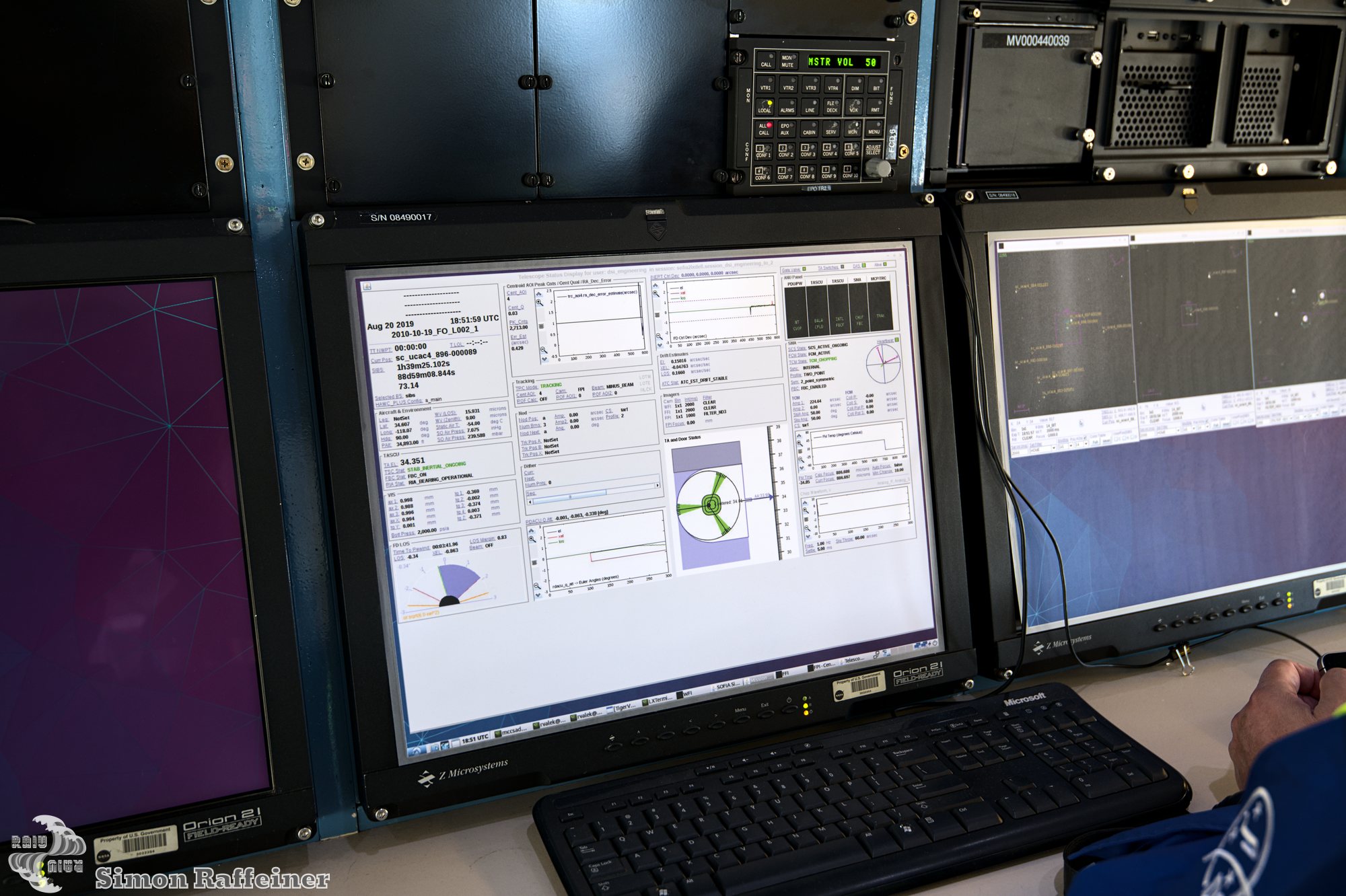Click the up arrow beside the Euler Angles plot
The image size is (1346, 896).
[531, 531]
